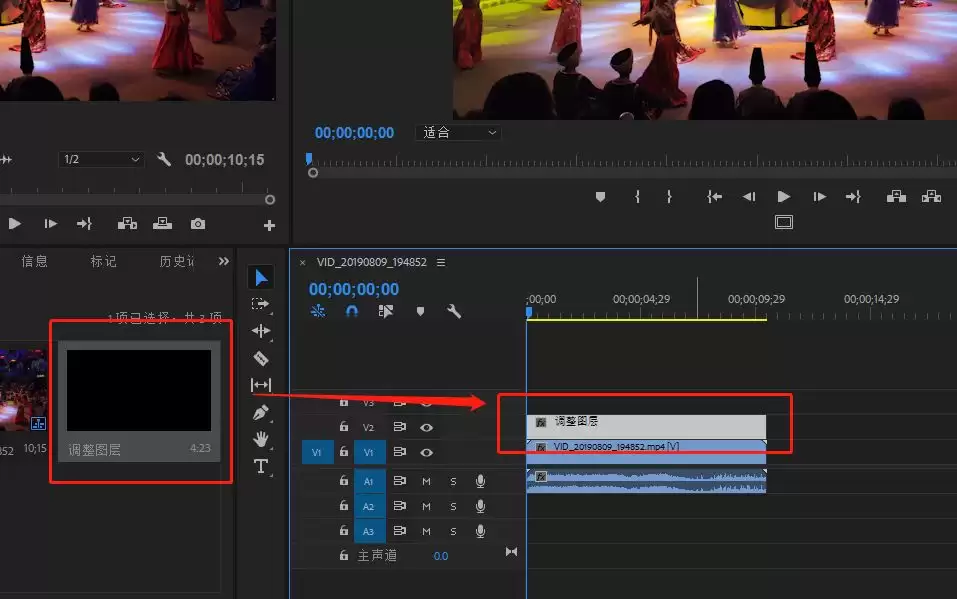
Task: Switch to the 历史记录 tab
Action: click(177, 261)
